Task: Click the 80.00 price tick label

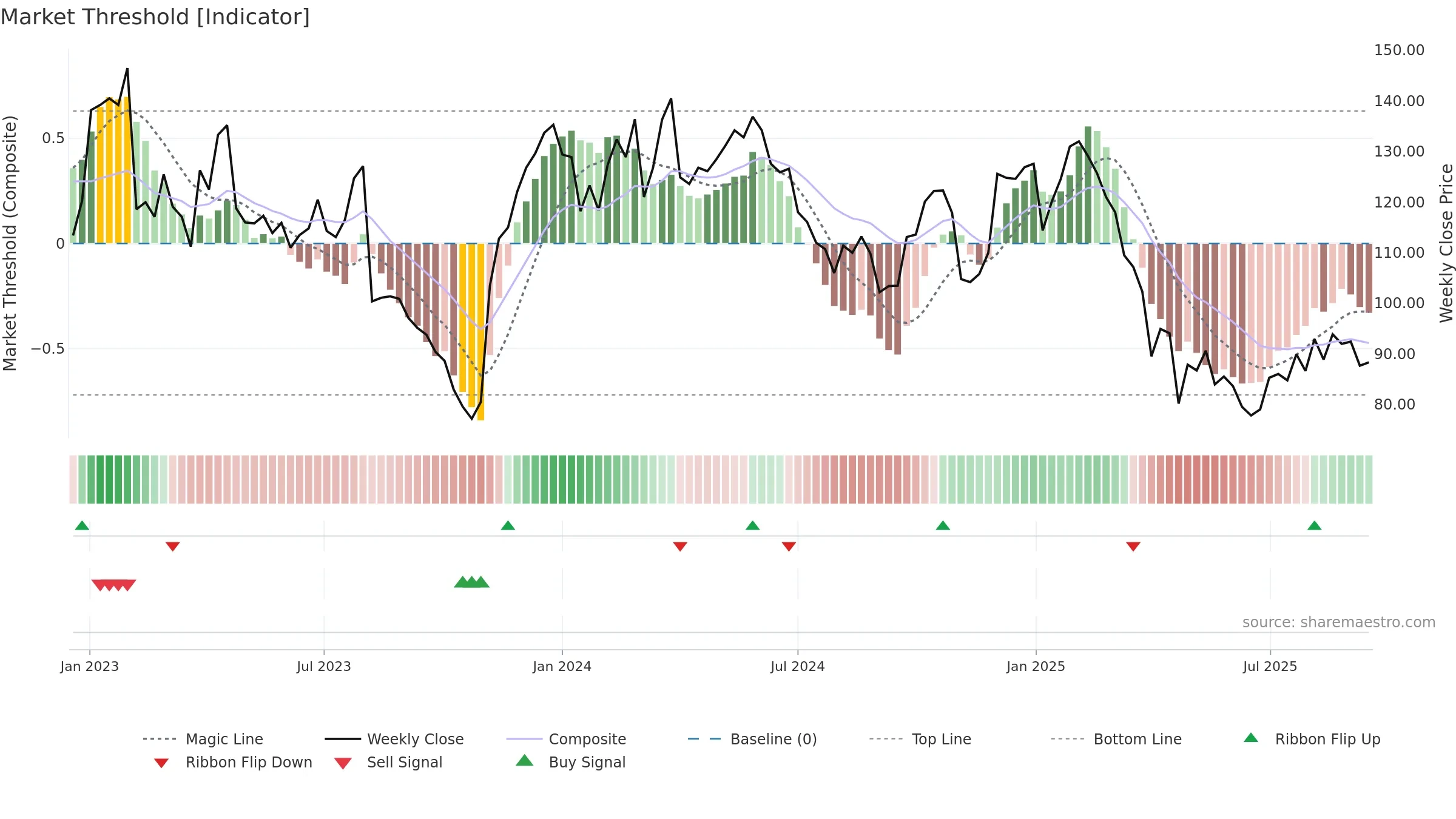Action: pyautogui.click(x=1395, y=405)
